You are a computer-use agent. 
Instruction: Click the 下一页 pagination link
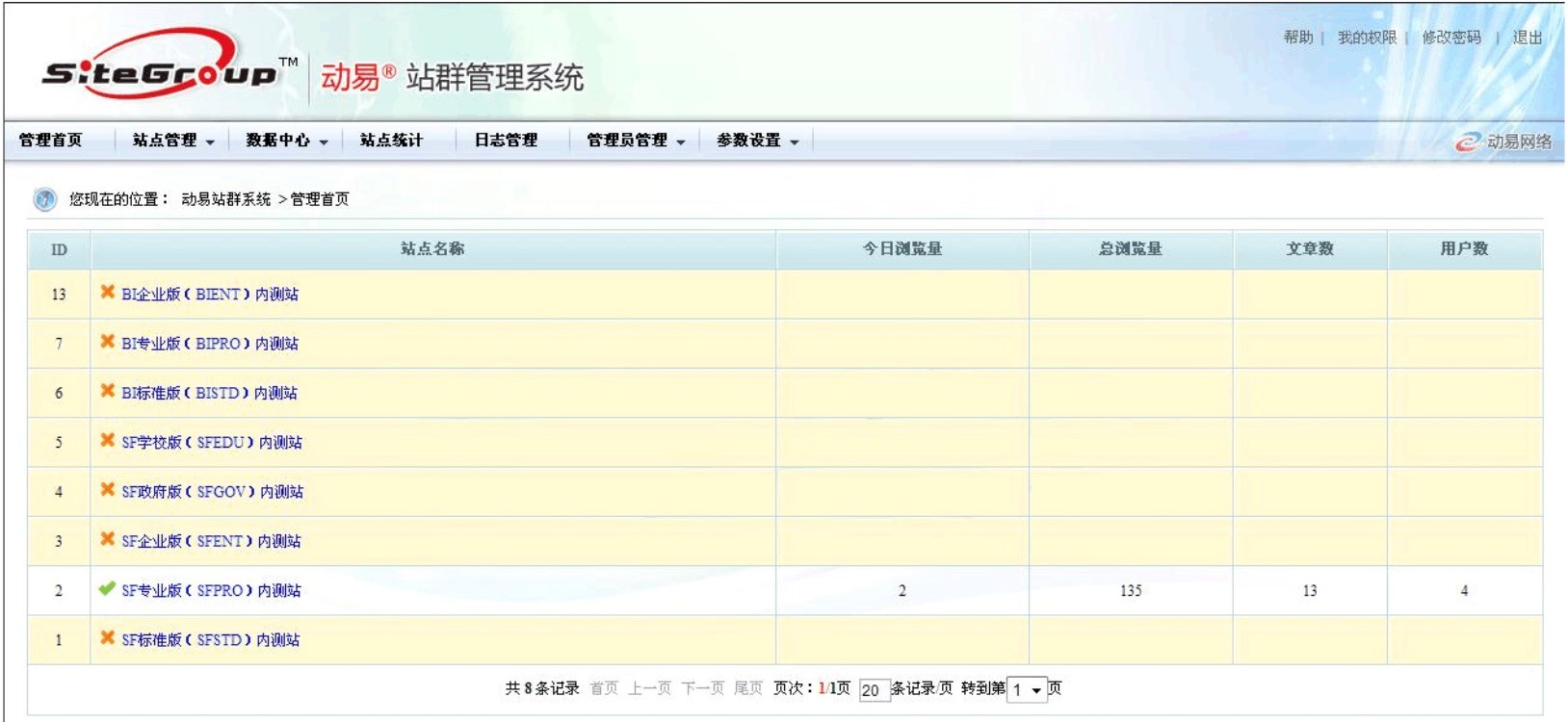tap(703, 688)
